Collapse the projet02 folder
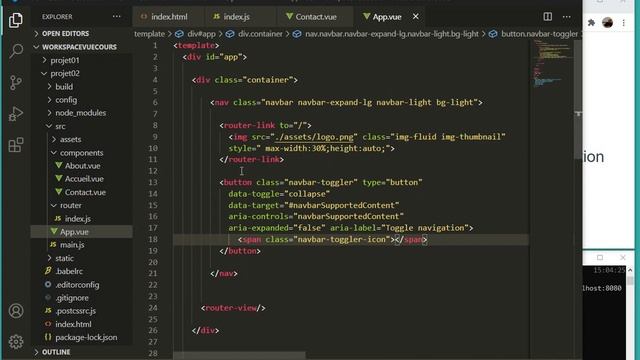 65,73
